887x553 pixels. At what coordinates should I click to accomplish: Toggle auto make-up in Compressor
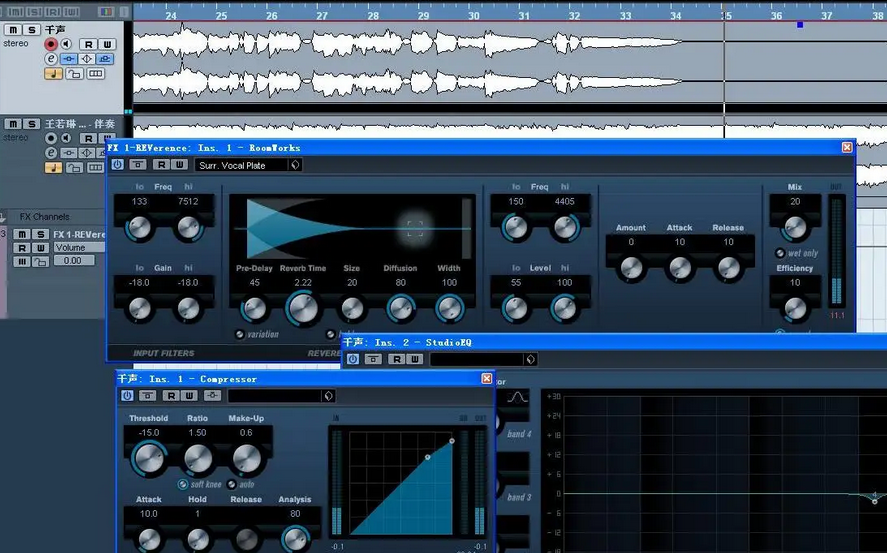point(231,484)
